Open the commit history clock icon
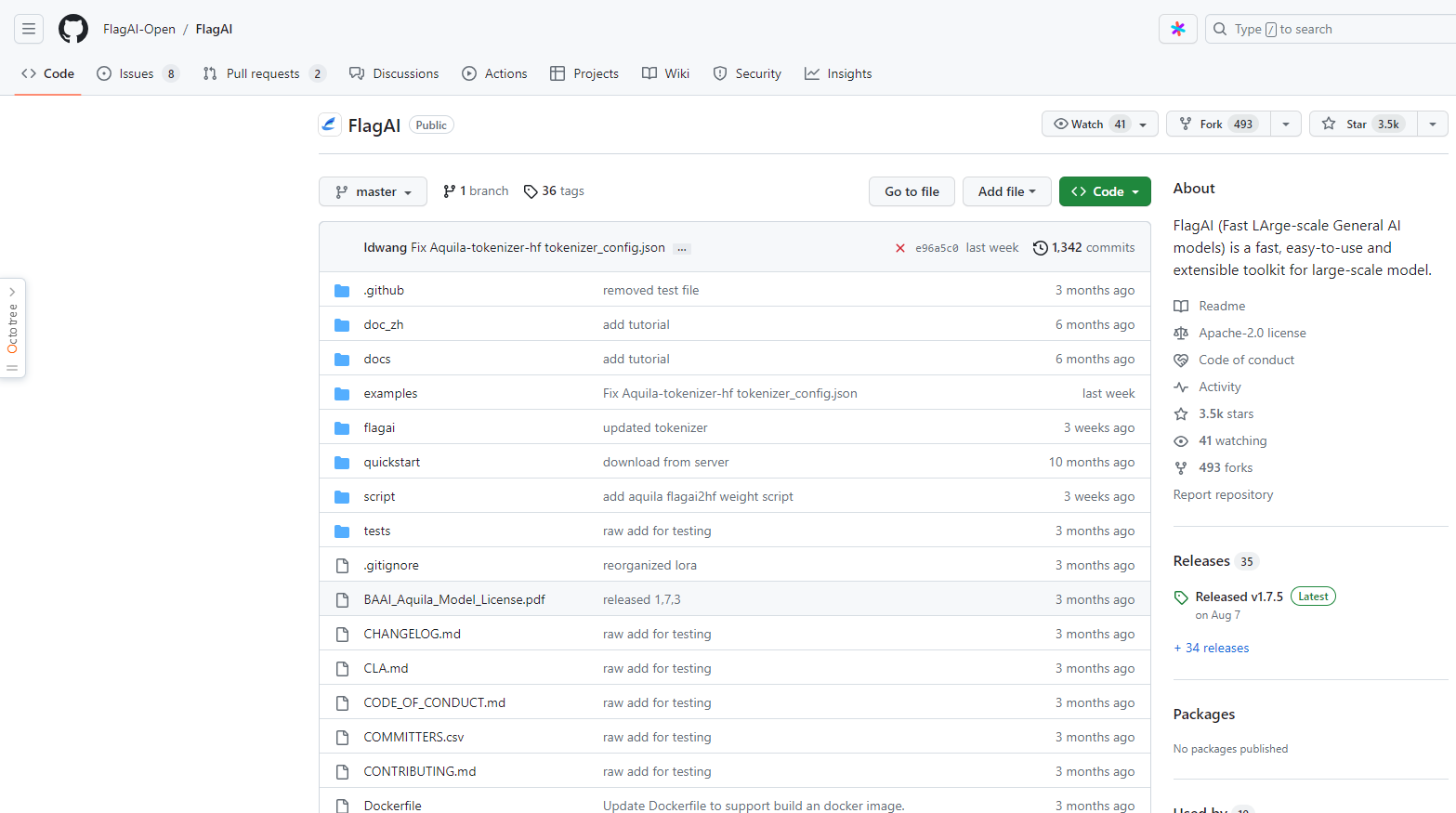This screenshot has width=1456, height=813. (1041, 248)
